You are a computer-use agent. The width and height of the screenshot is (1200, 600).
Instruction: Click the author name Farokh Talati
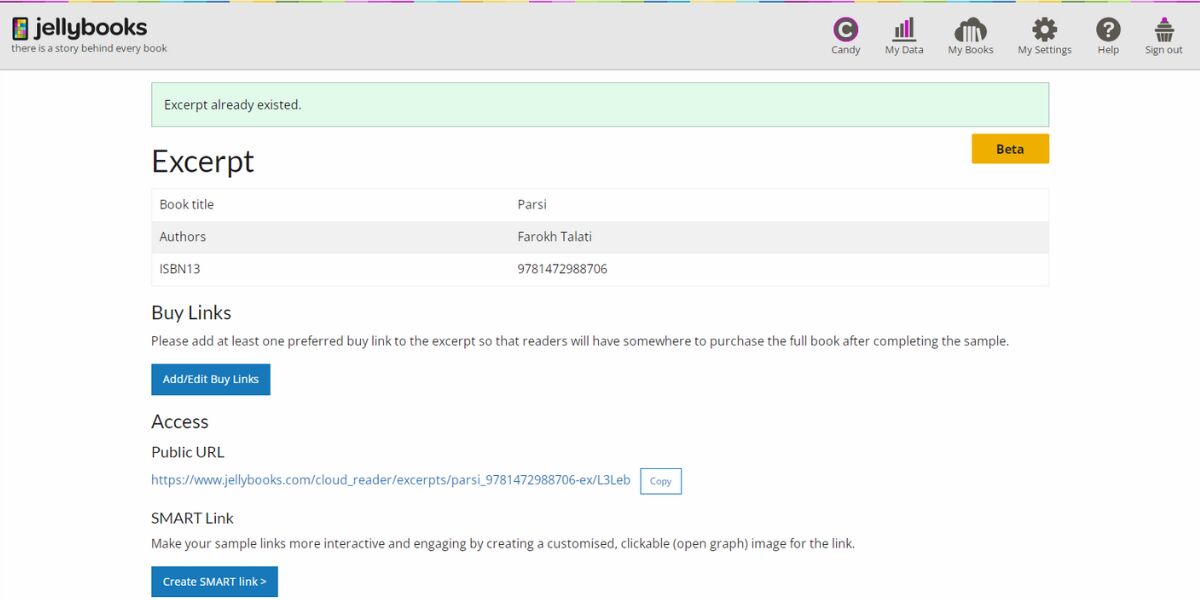(x=555, y=237)
